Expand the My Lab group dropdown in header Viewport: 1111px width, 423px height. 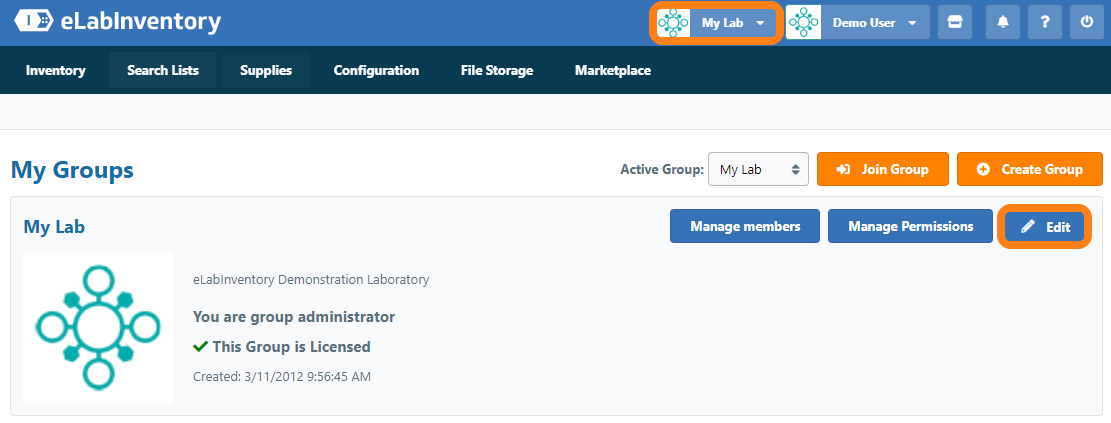coord(760,23)
